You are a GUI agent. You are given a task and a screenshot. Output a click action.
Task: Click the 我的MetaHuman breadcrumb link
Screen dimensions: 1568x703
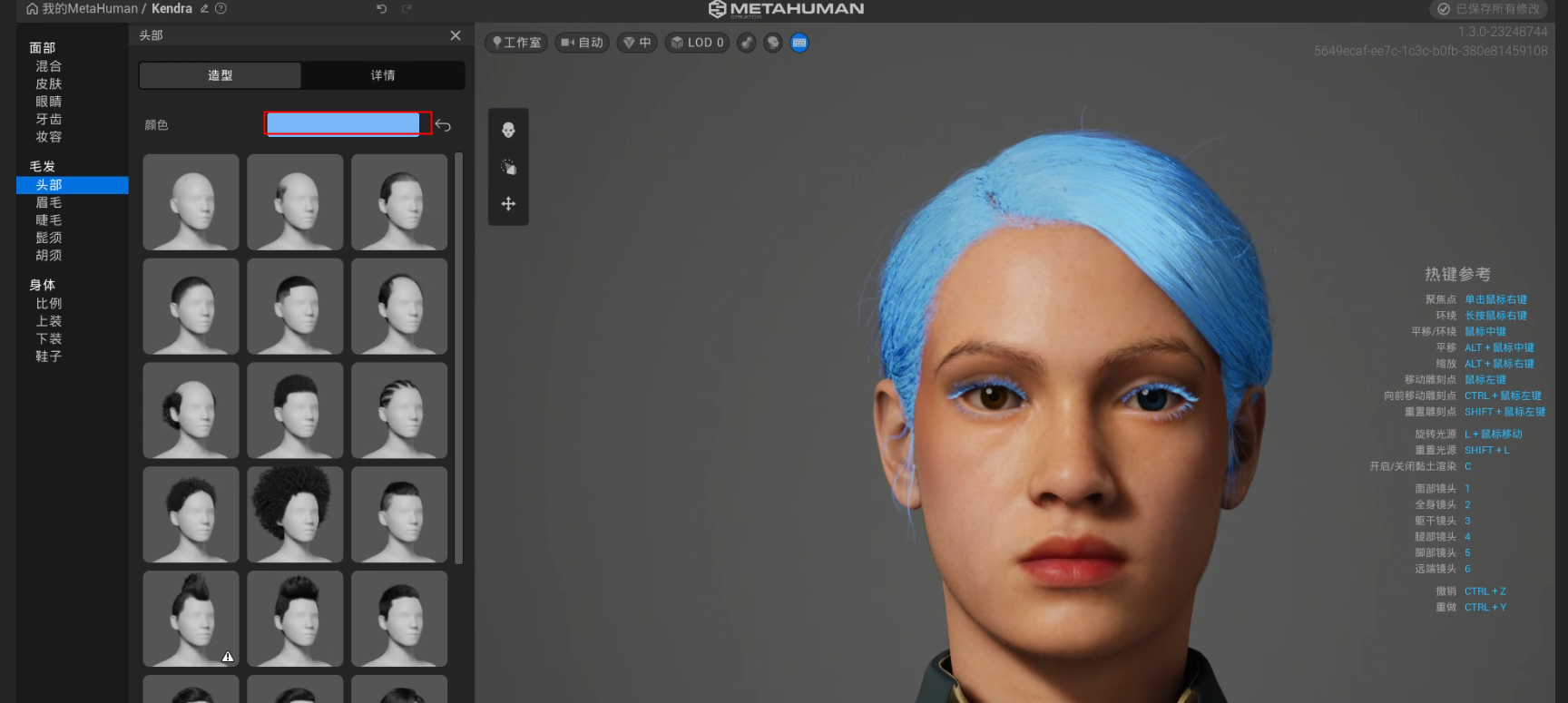pos(90,9)
